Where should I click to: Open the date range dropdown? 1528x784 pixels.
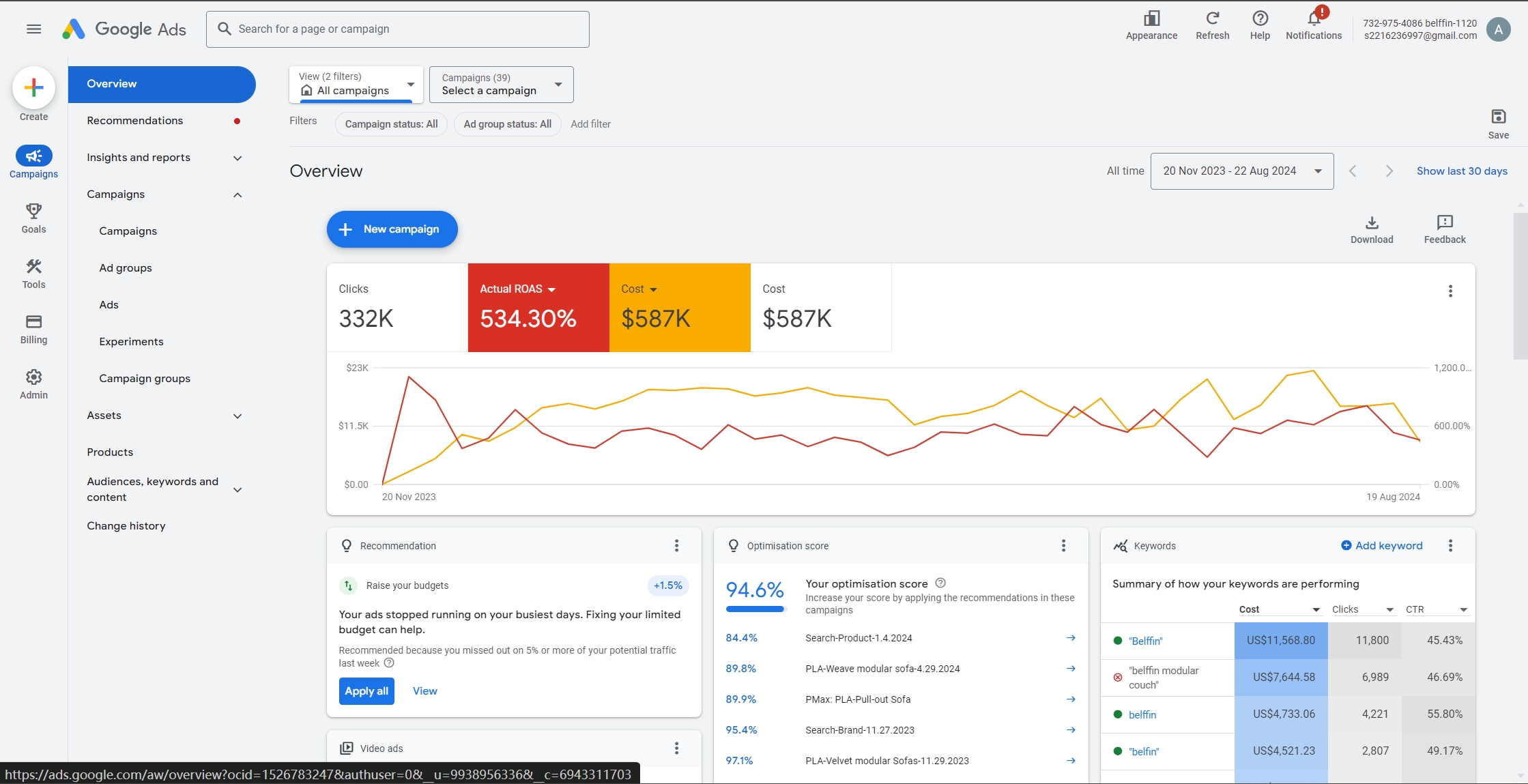(x=1241, y=171)
